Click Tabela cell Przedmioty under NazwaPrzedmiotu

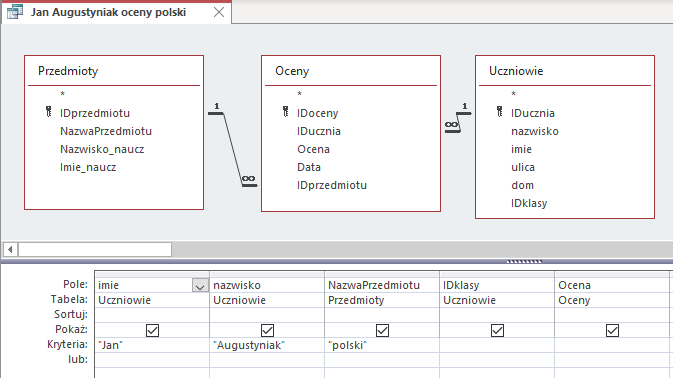[382, 300]
